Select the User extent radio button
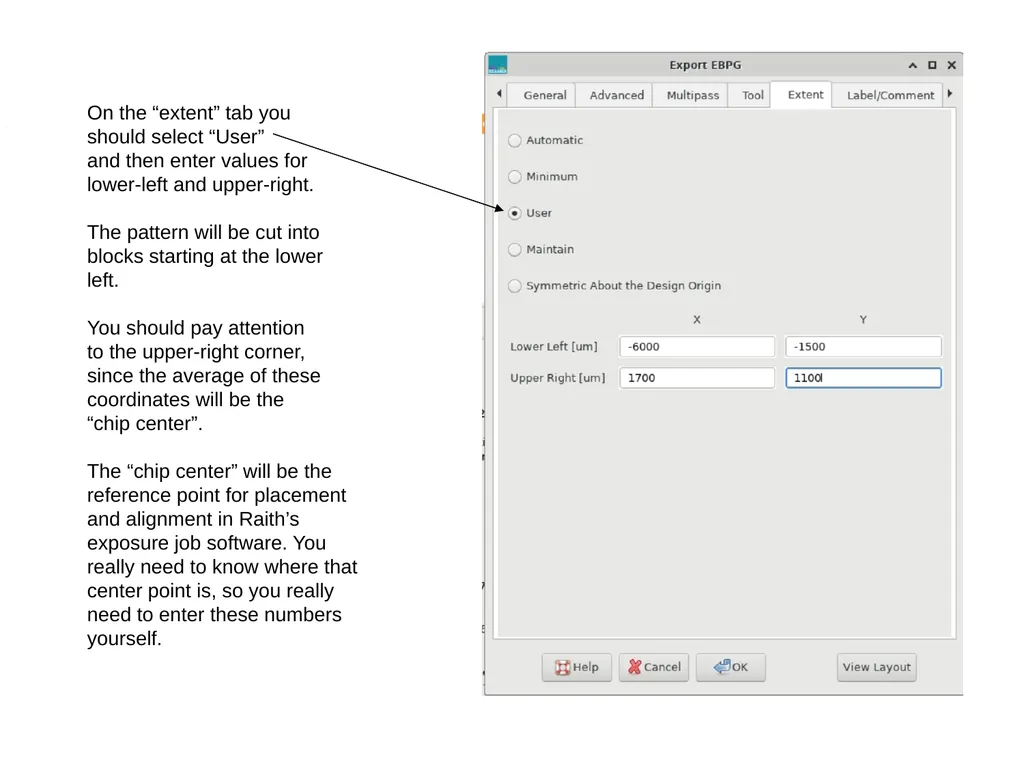Viewport: 1024px width, 768px height. [515, 214]
